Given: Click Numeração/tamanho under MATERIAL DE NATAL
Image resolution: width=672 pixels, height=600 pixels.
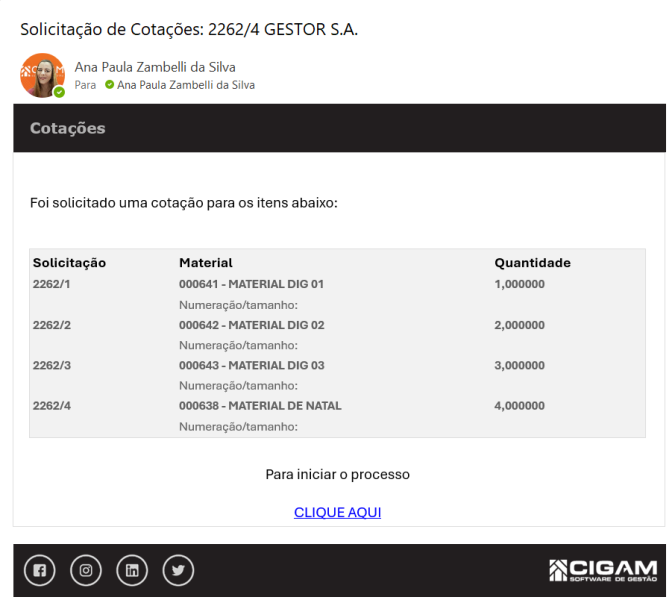Looking at the screenshot, I should click(238, 426).
